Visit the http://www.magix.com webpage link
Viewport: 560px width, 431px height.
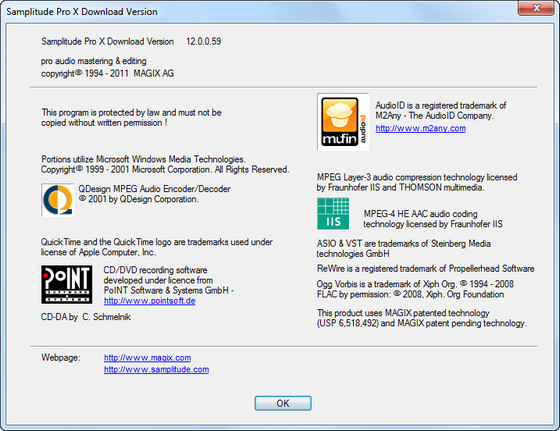[148, 357]
